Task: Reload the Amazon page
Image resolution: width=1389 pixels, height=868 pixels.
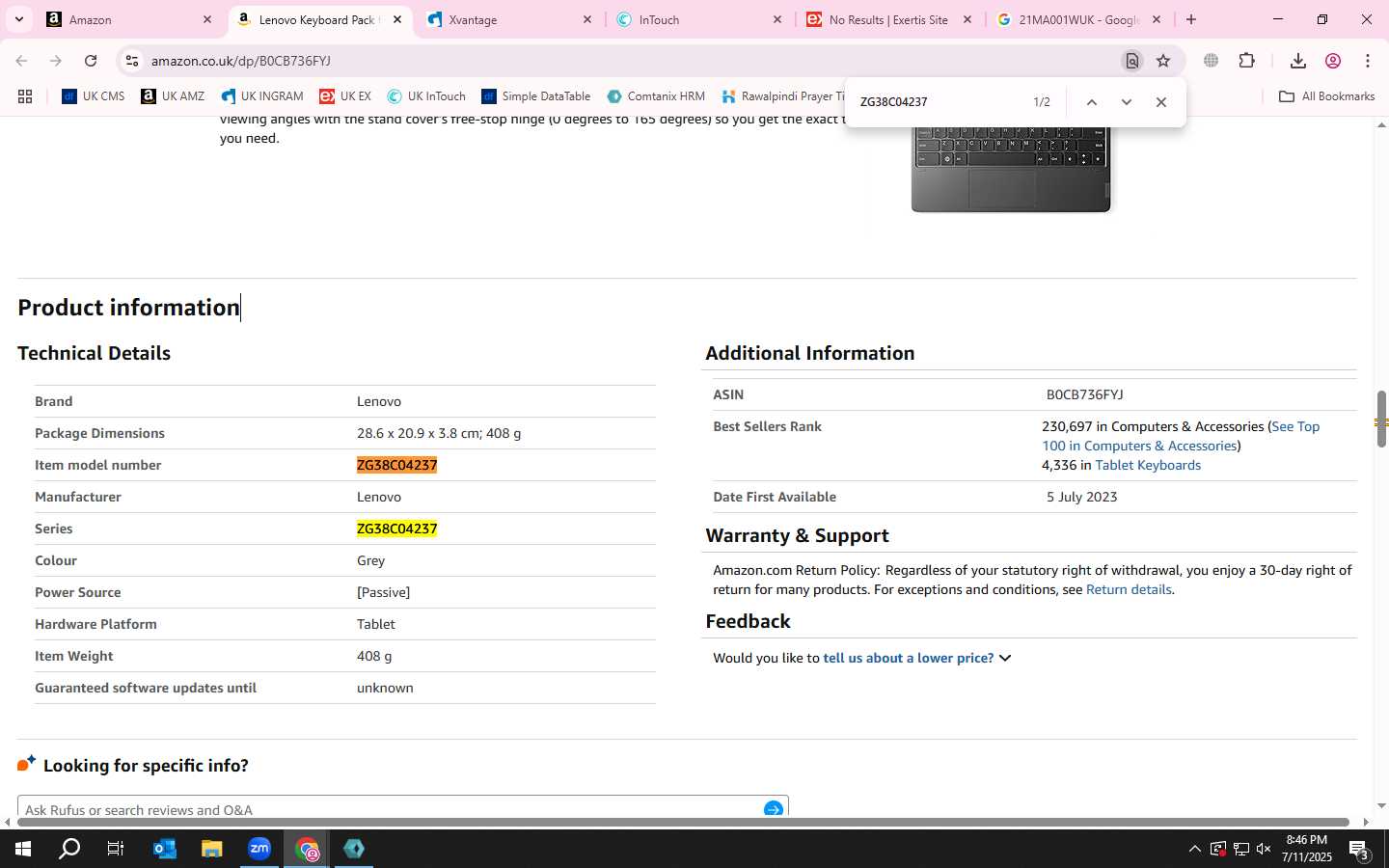Action: pyautogui.click(x=91, y=61)
